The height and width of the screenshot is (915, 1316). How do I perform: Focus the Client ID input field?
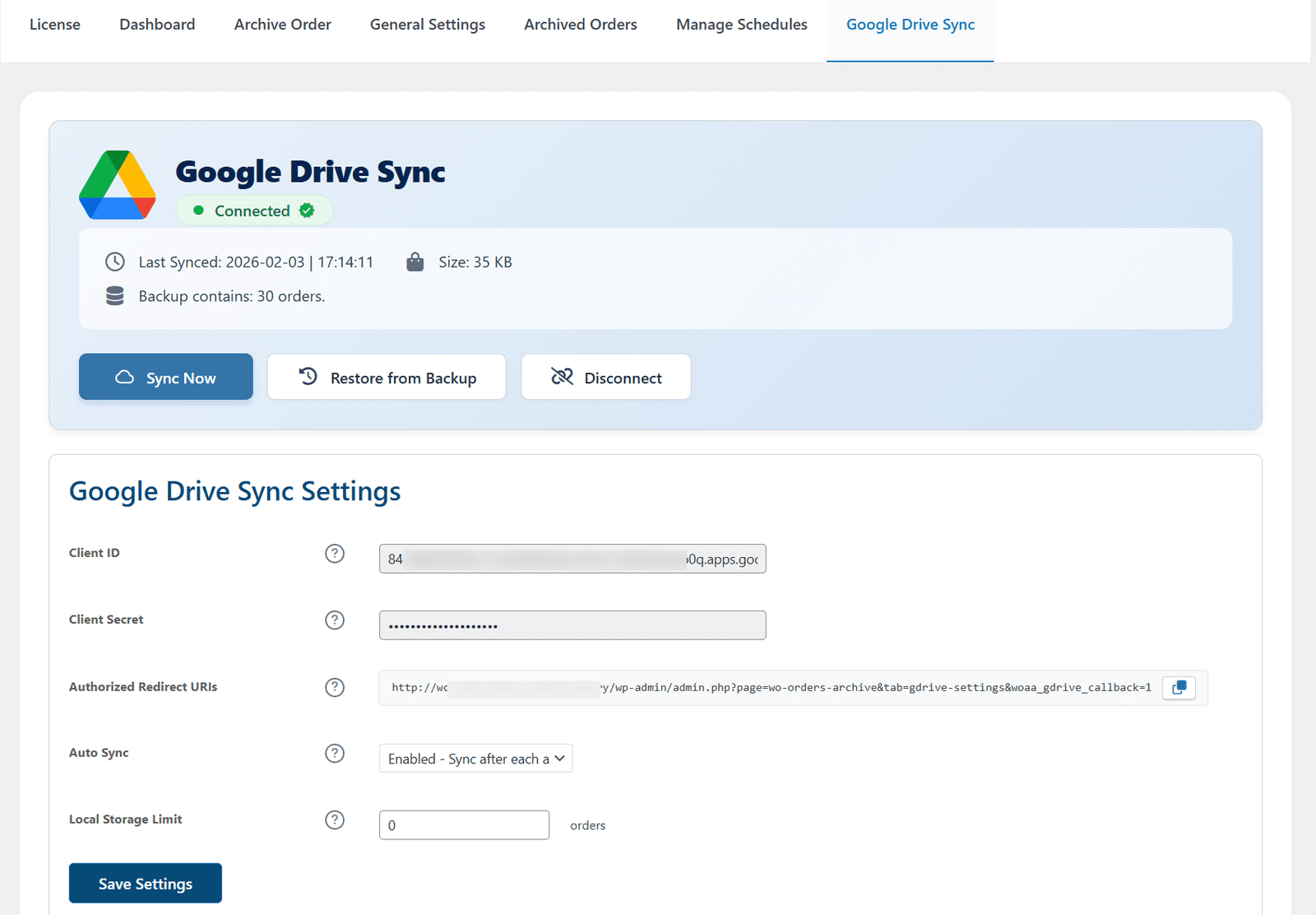pyautogui.click(x=572, y=559)
